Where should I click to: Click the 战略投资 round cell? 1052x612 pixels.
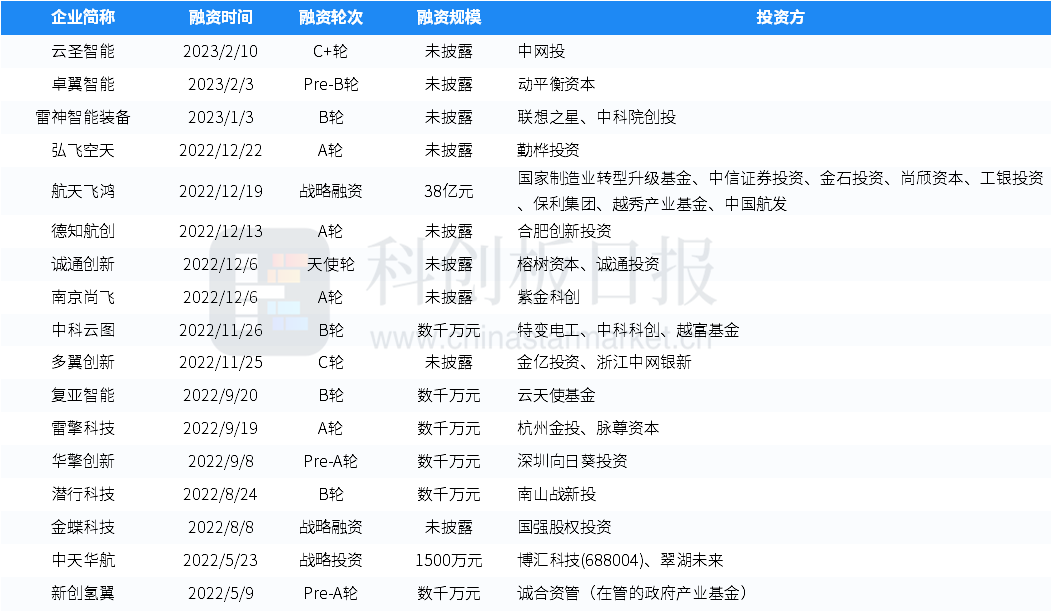pos(331,560)
